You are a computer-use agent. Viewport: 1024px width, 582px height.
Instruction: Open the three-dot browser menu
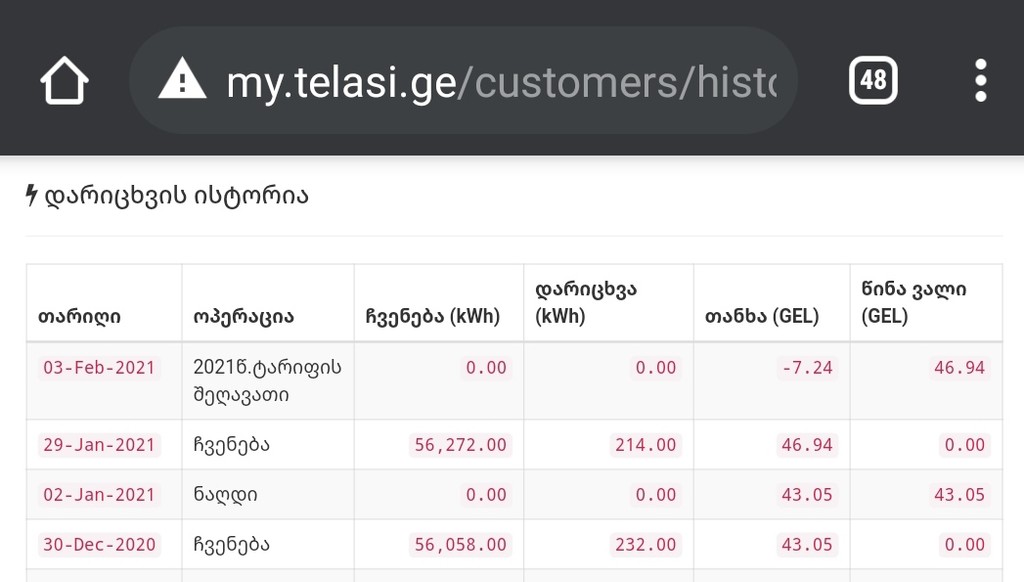(x=980, y=80)
